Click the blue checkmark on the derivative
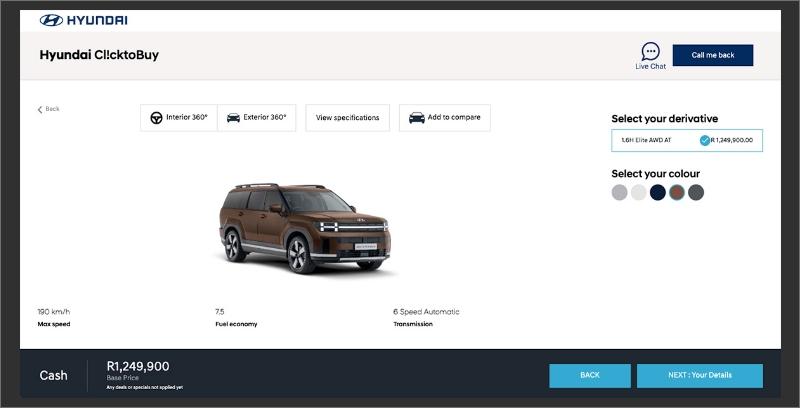The height and width of the screenshot is (408, 800). click(705, 140)
